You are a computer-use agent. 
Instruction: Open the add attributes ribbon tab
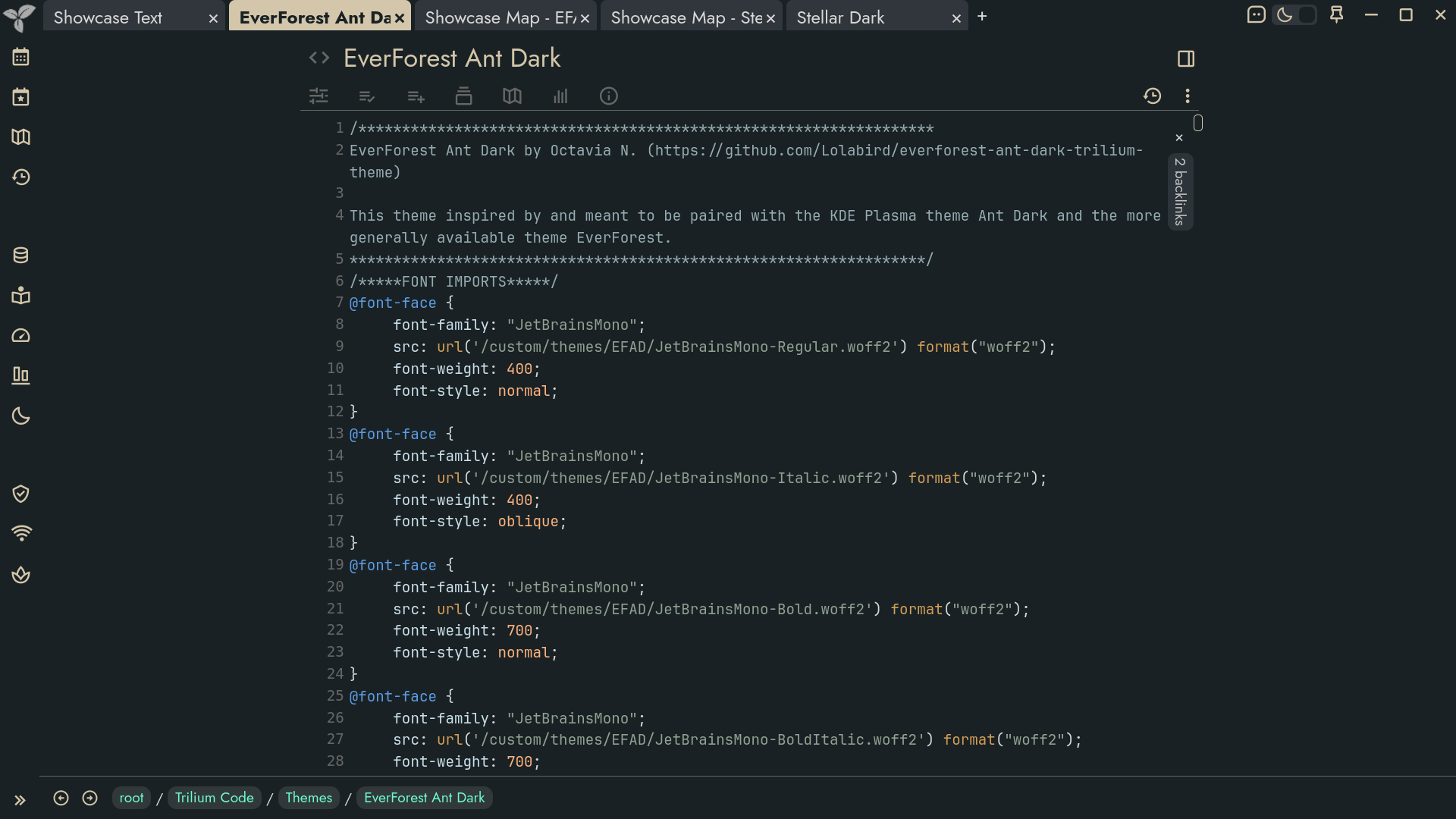[x=416, y=96]
